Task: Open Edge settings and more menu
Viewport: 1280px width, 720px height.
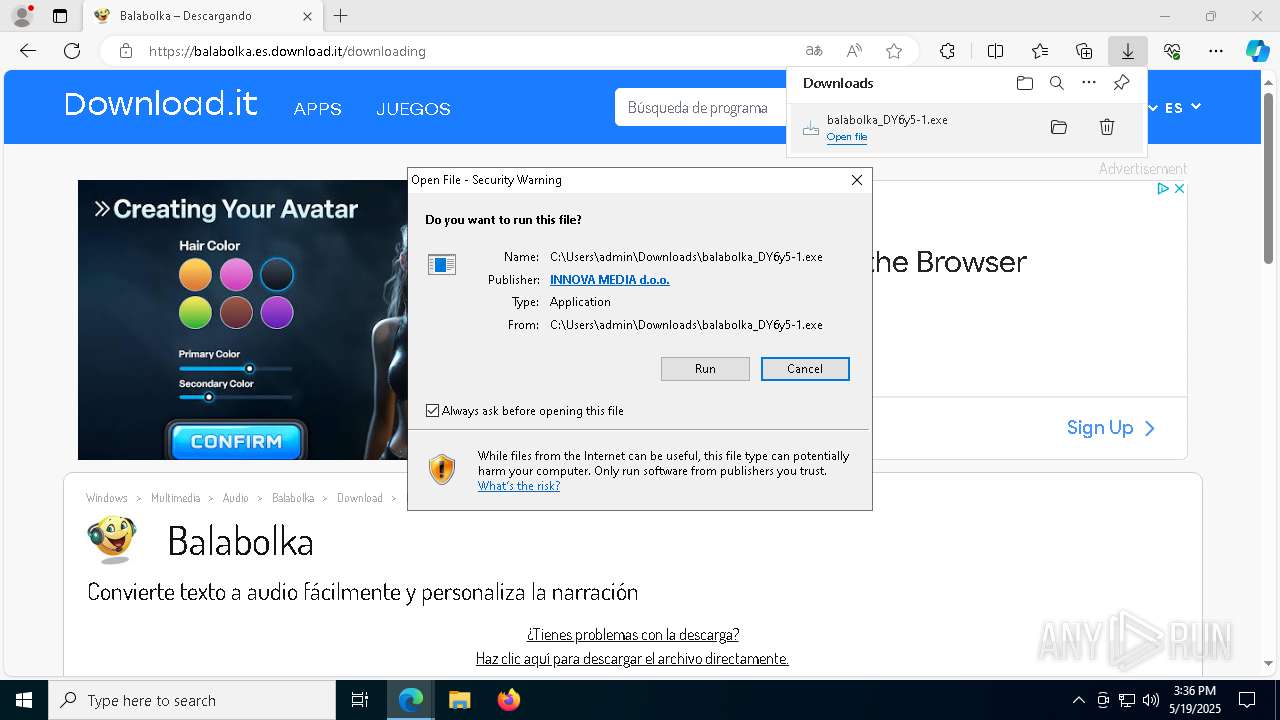Action: (x=1216, y=51)
